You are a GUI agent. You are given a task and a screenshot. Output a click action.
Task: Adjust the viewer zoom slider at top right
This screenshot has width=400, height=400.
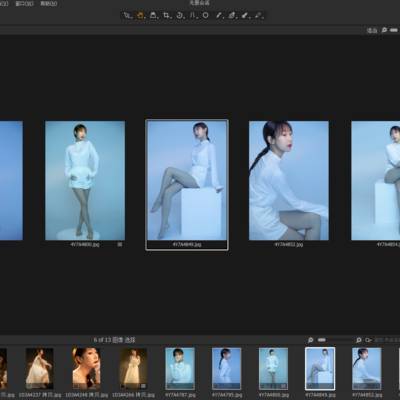click(394, 30)
